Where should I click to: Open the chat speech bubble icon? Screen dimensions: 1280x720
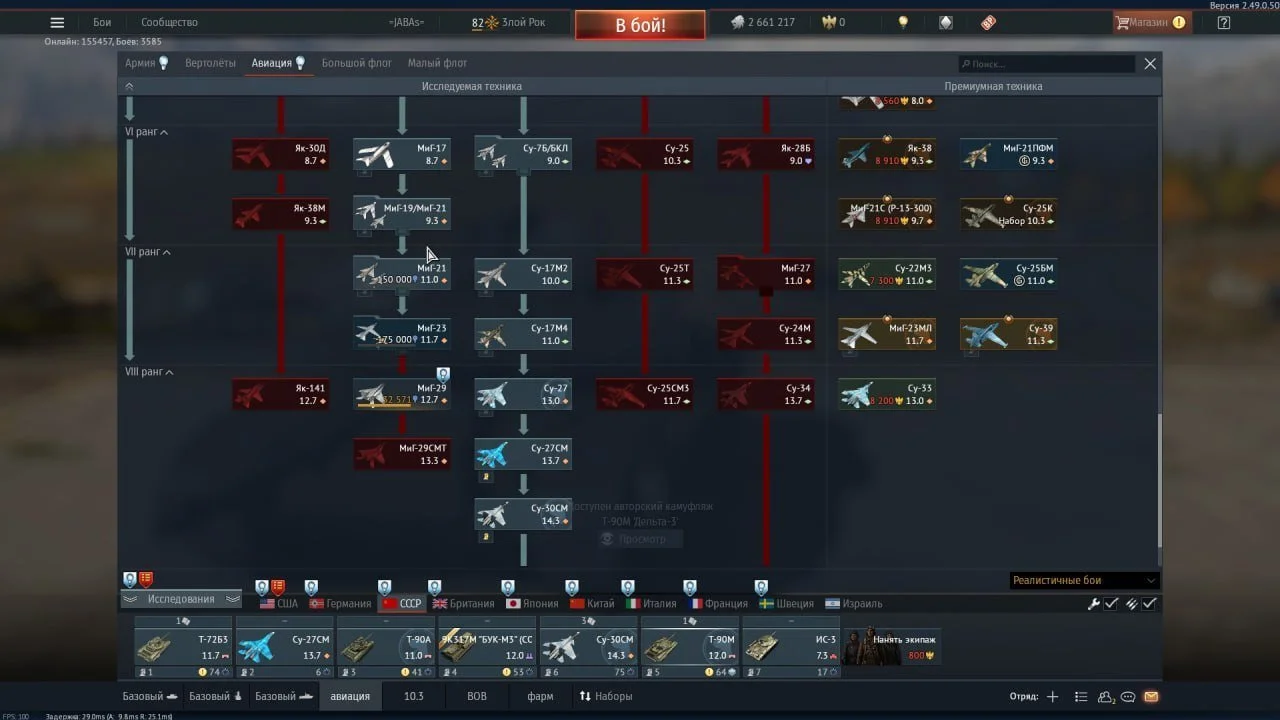[x=1128, y=697]
